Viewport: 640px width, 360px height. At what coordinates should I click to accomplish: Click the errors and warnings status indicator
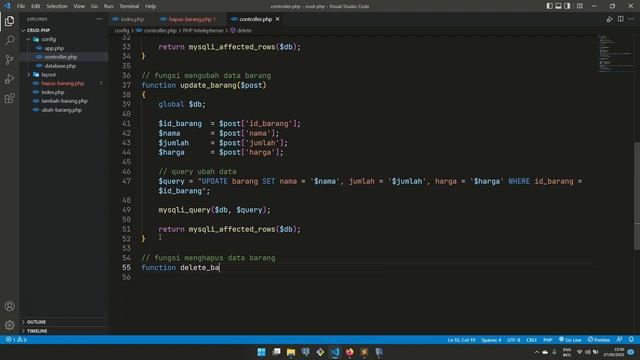[x=16, y=340]
